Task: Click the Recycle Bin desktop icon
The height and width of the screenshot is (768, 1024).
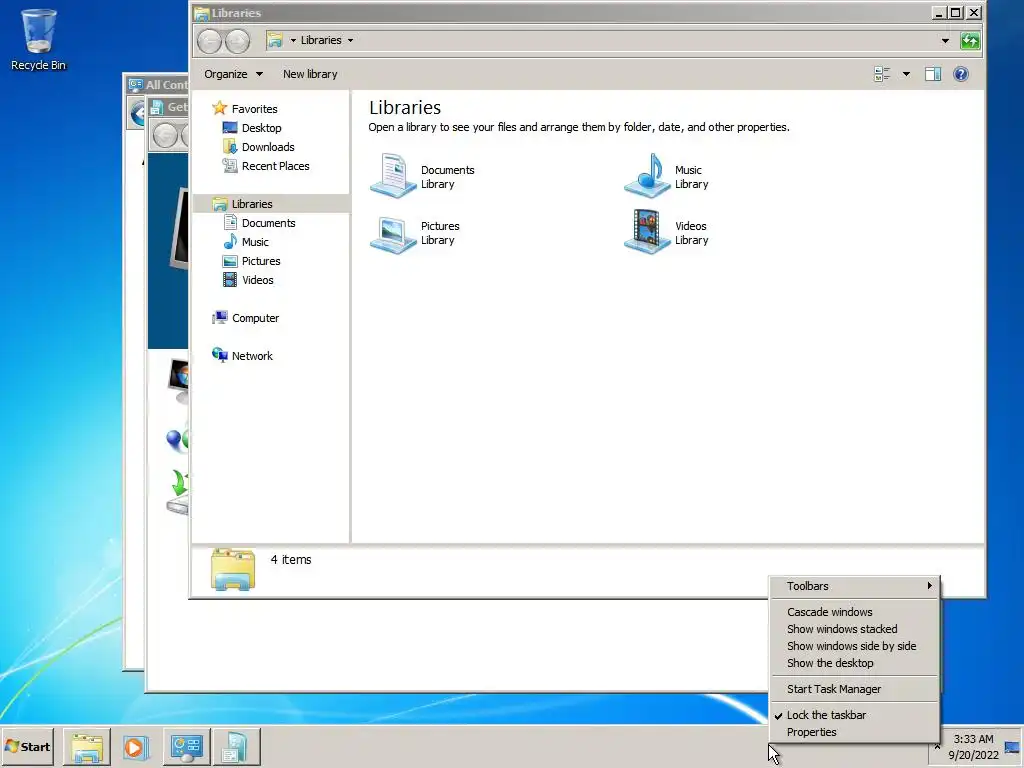Action: (x=38, y=39)
